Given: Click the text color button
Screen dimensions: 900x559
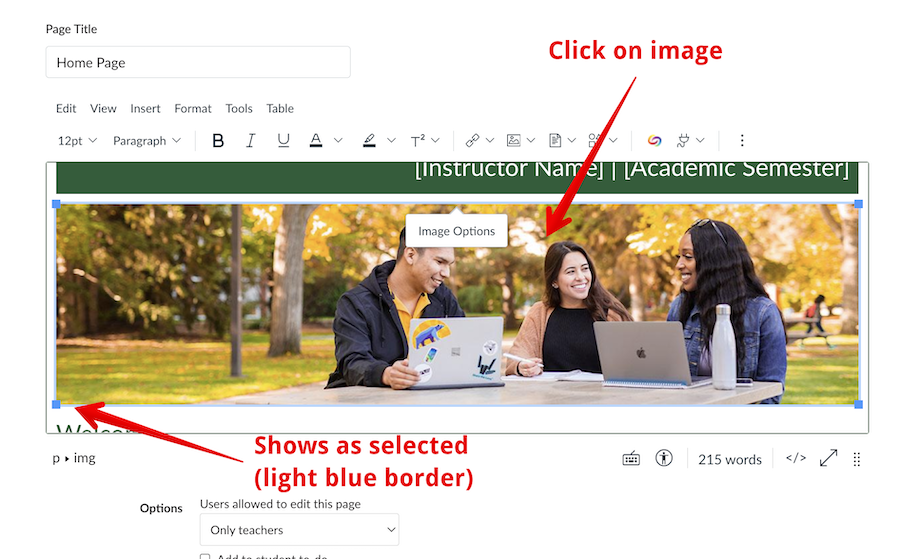Looking at the screenshot, I should pyautogui.click(x=316, y=141).
